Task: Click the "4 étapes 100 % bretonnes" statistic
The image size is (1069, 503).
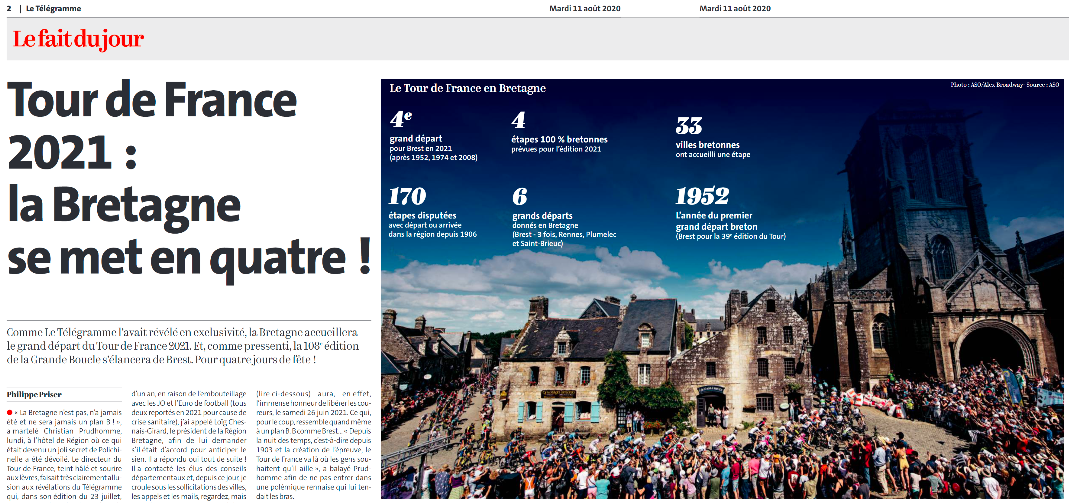Action: pyautogui.click(x=558, y=135)
